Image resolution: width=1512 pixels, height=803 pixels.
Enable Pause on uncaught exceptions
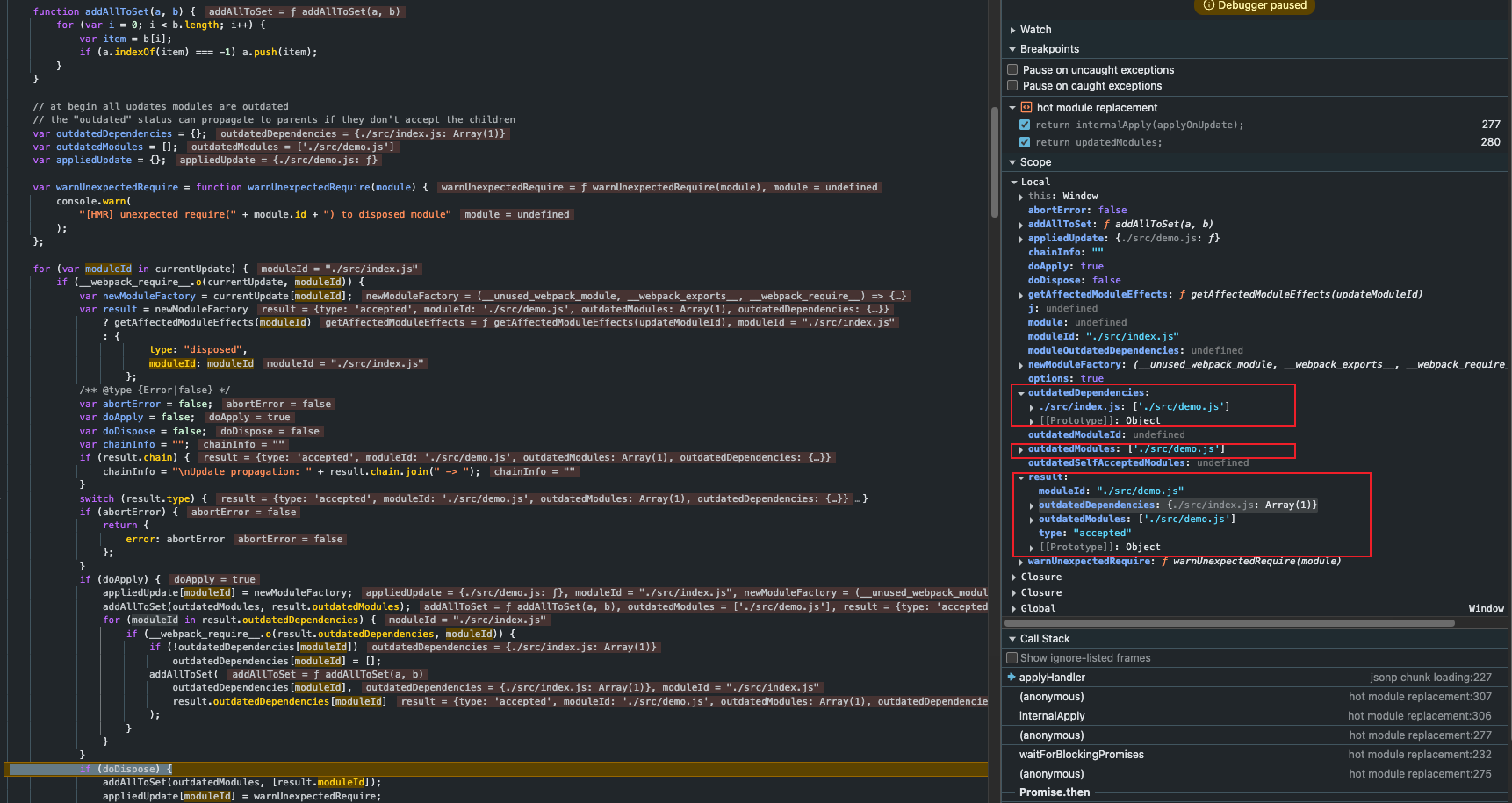pos(1012,70)
